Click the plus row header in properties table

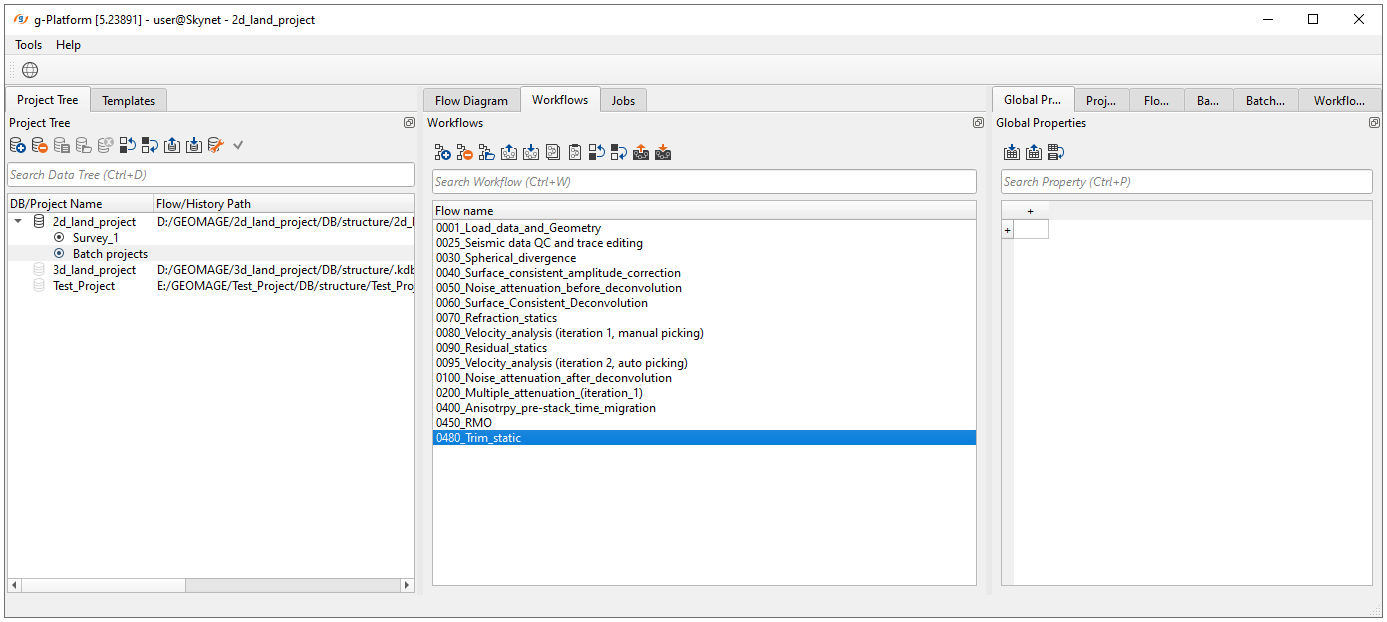tap(1007, 230)
